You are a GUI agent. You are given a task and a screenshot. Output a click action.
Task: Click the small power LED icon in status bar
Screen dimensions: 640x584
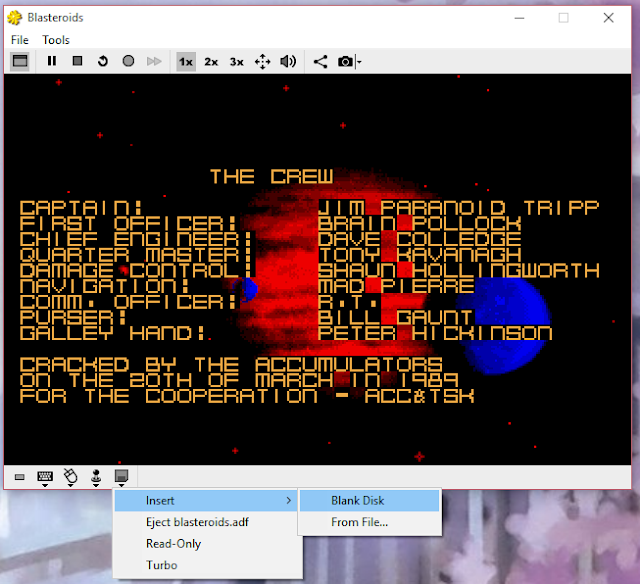pyautogui.click(x=20, y=477)
